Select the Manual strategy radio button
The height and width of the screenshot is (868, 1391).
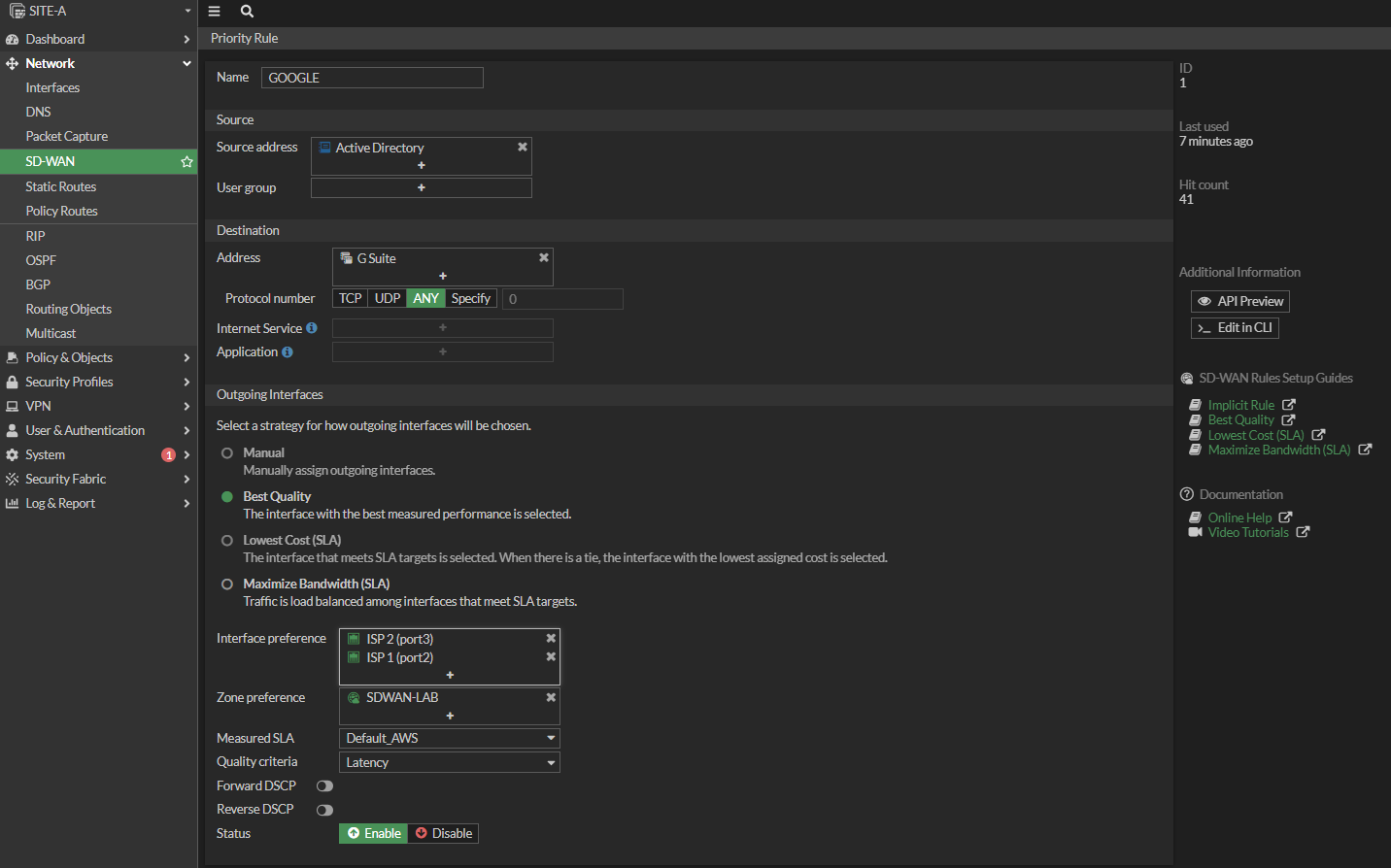point(227,453)
